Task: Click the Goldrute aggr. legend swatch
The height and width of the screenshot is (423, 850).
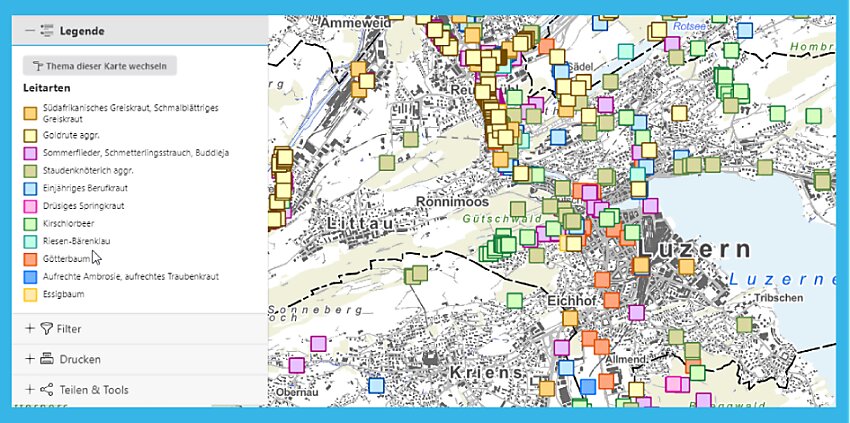Action: pyautogui.click(x=30, y=135)
